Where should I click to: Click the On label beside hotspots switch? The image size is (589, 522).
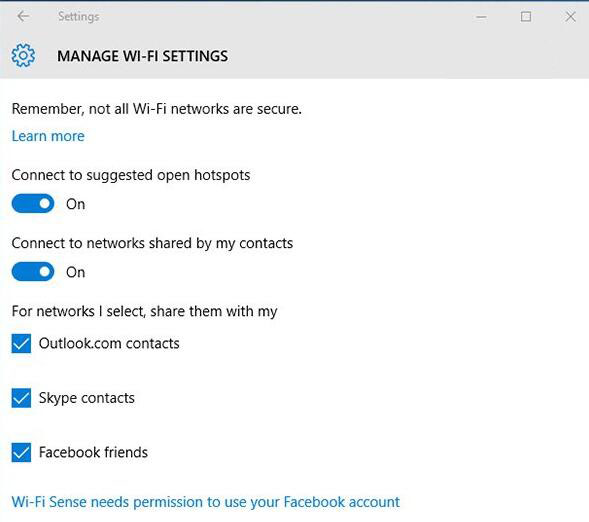click(x=76, y=204)
